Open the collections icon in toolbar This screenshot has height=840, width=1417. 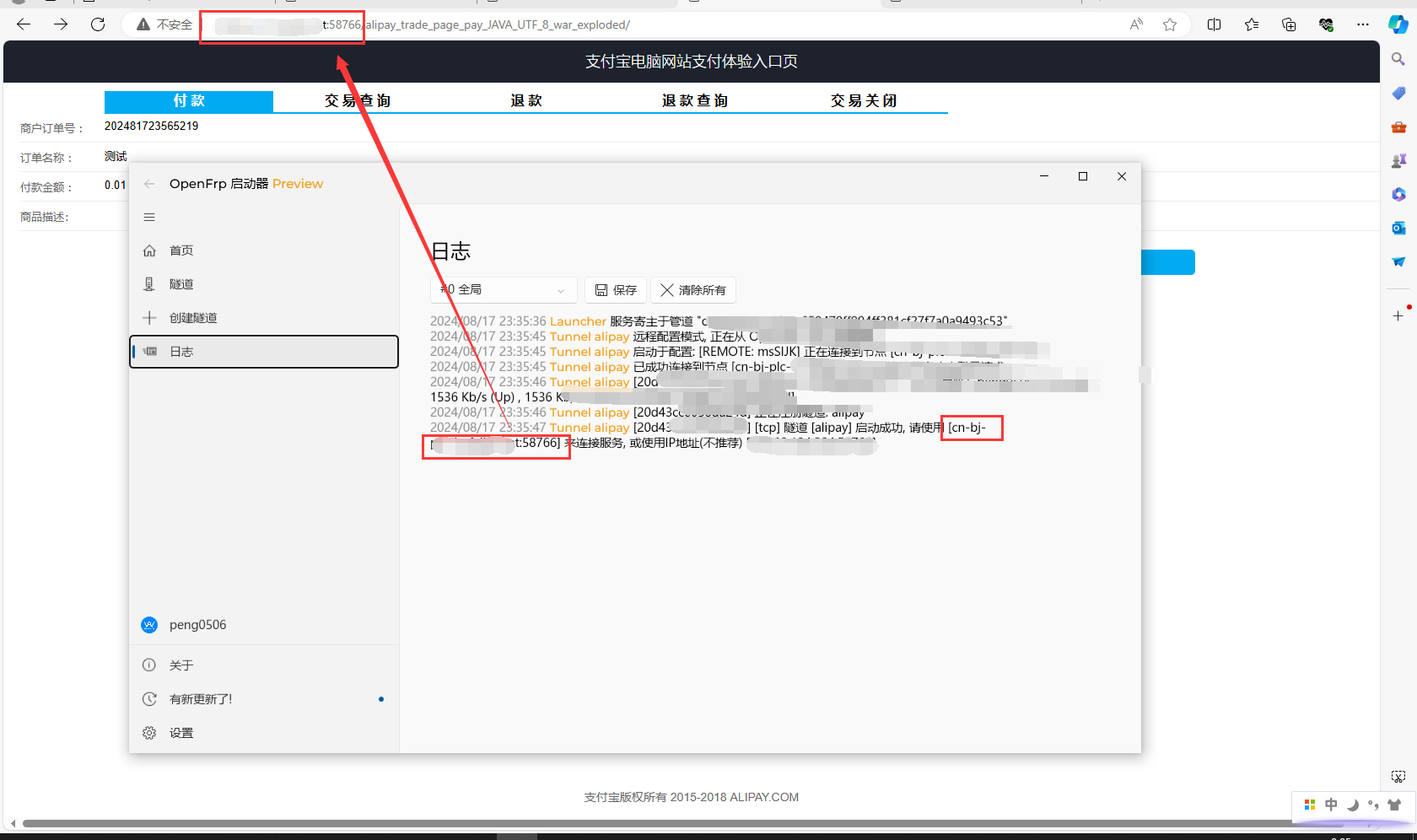click(x=1289, y=24)
